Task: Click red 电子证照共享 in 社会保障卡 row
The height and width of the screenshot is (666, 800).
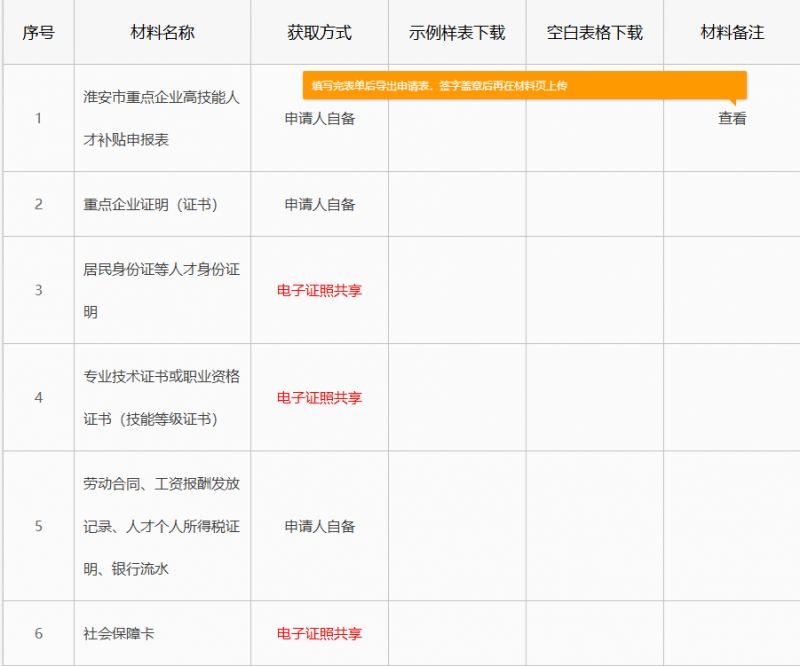Action: (319, 633)
